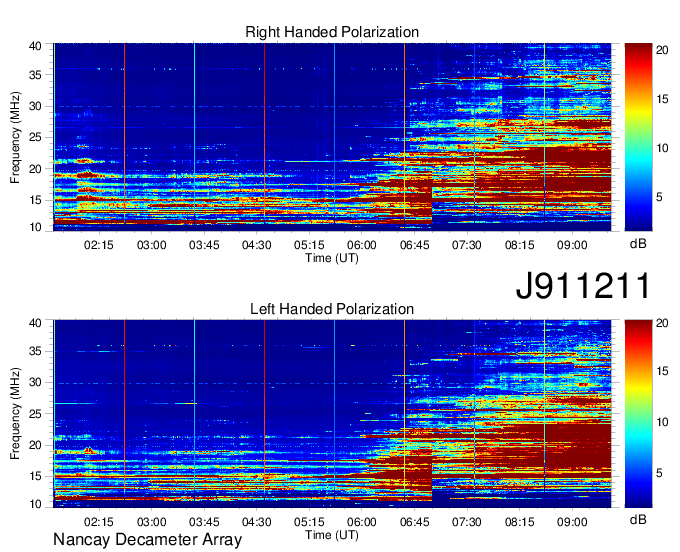
Task: Select the 03:45 time tick of Left Handed plot
Action: pos(204,522)
